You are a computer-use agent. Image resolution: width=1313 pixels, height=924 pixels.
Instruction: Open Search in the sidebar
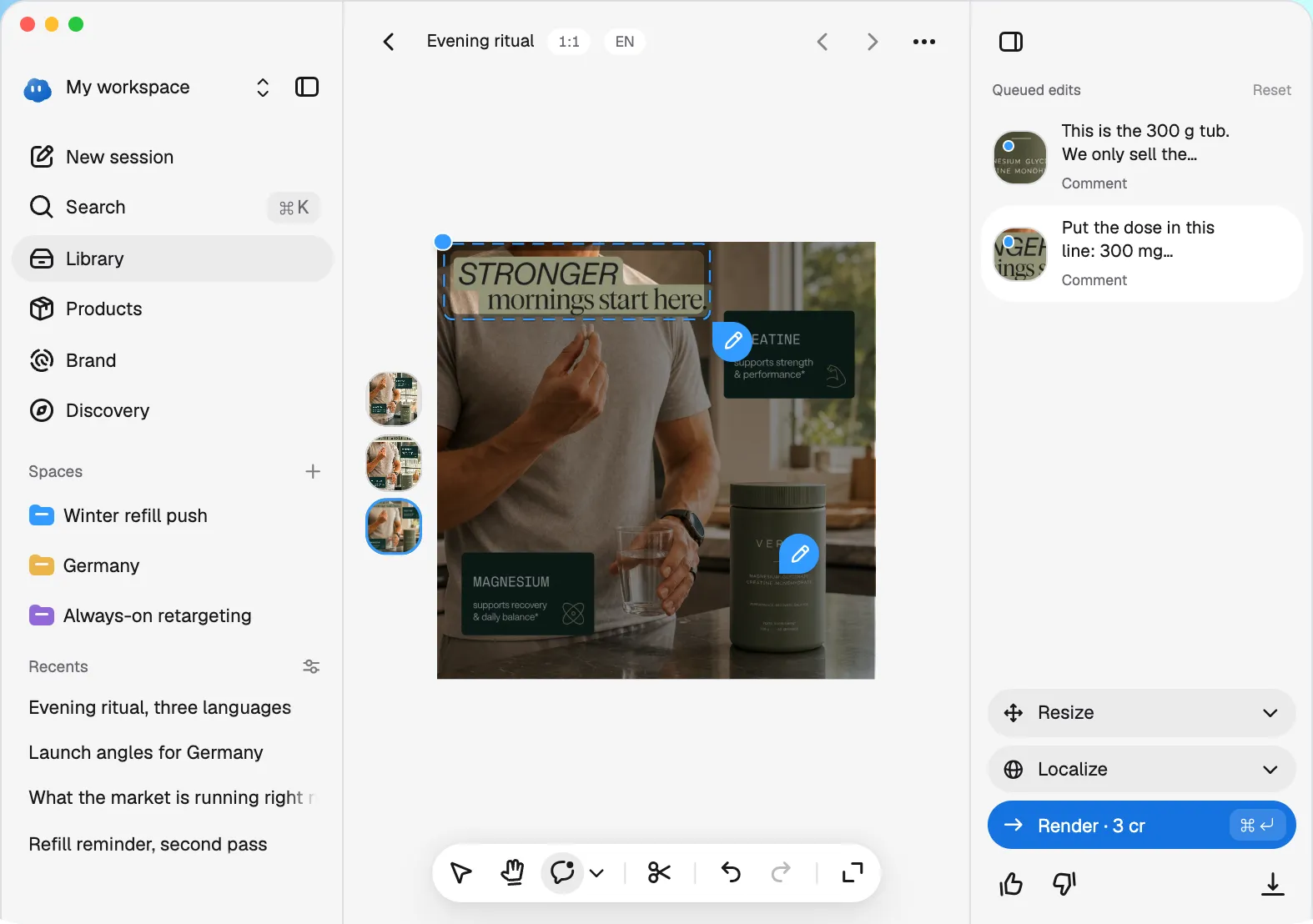click(x=173, y=207)
